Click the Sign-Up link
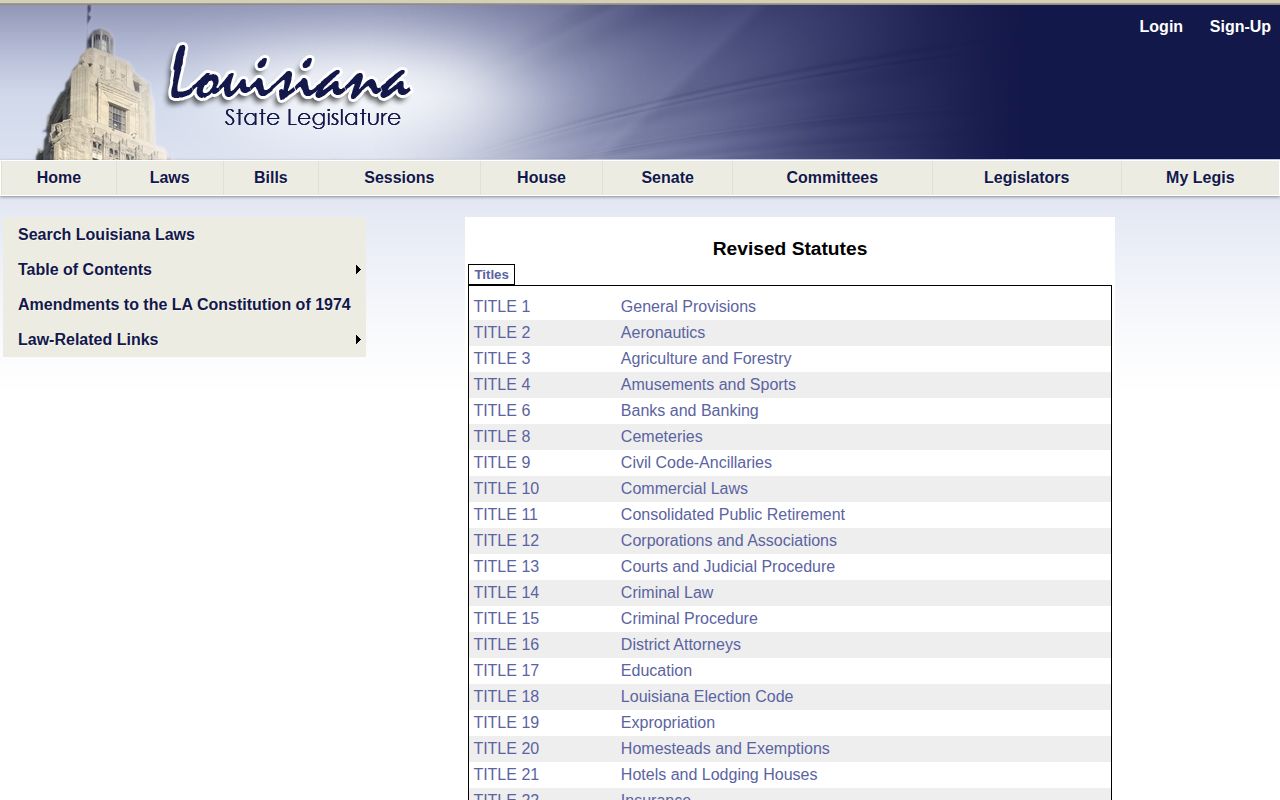This screenshot has height=800, width=1280. pos(1240,27)
